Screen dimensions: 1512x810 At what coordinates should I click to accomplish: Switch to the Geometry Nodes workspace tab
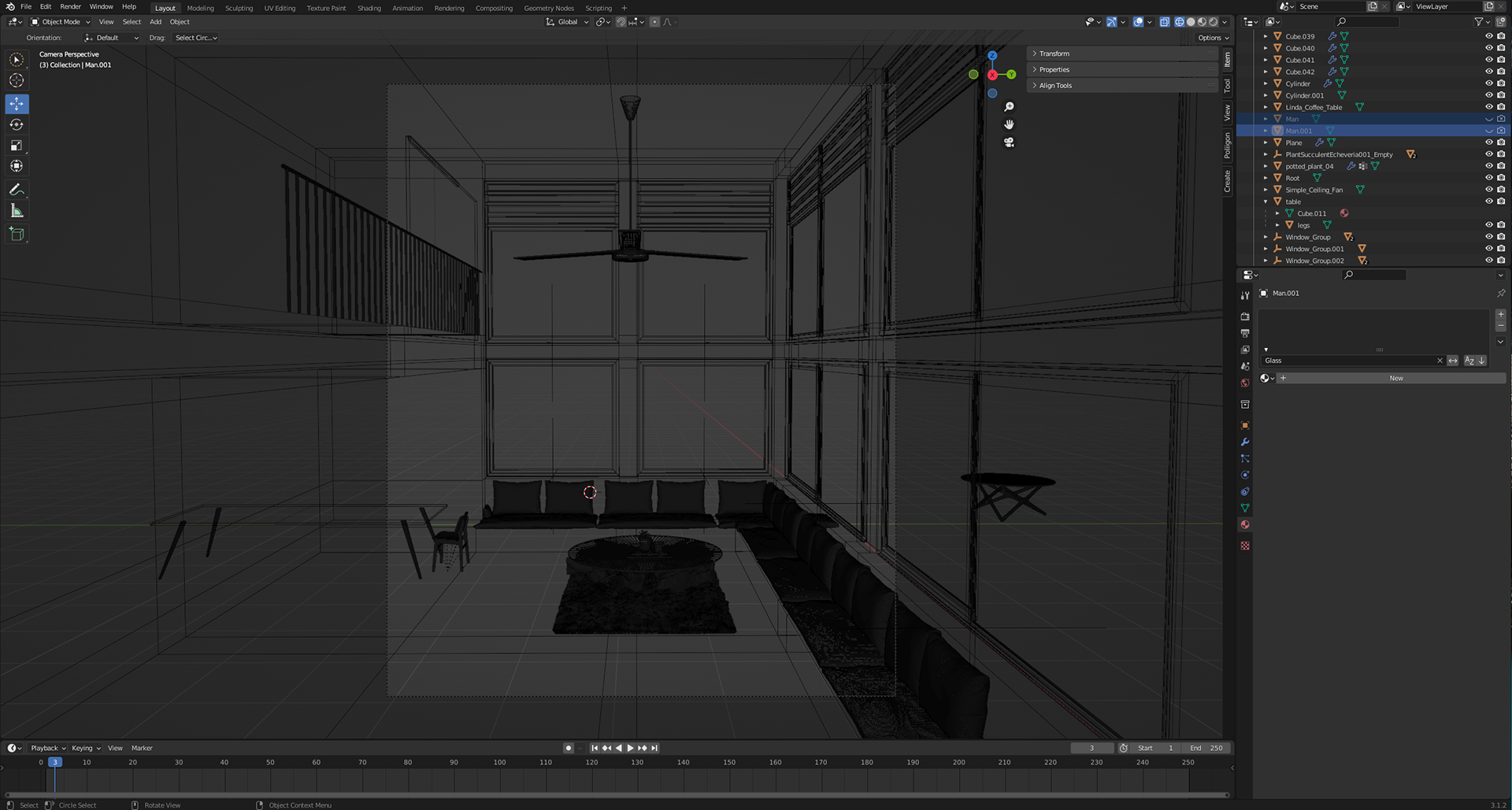[549, 8]
